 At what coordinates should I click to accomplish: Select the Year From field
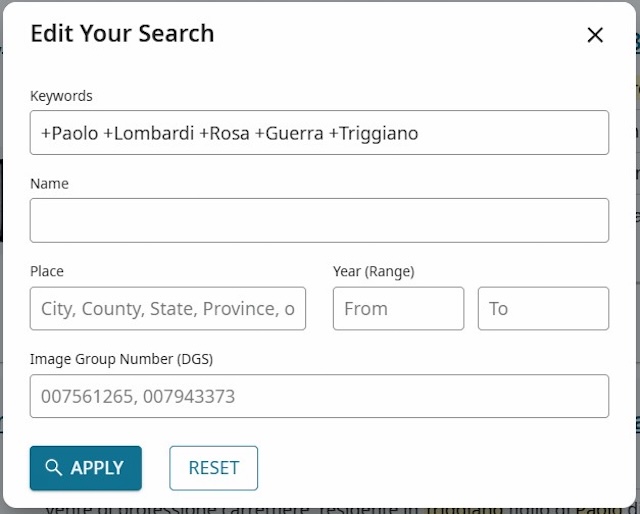pyautogui.click(x=398, y=309)
